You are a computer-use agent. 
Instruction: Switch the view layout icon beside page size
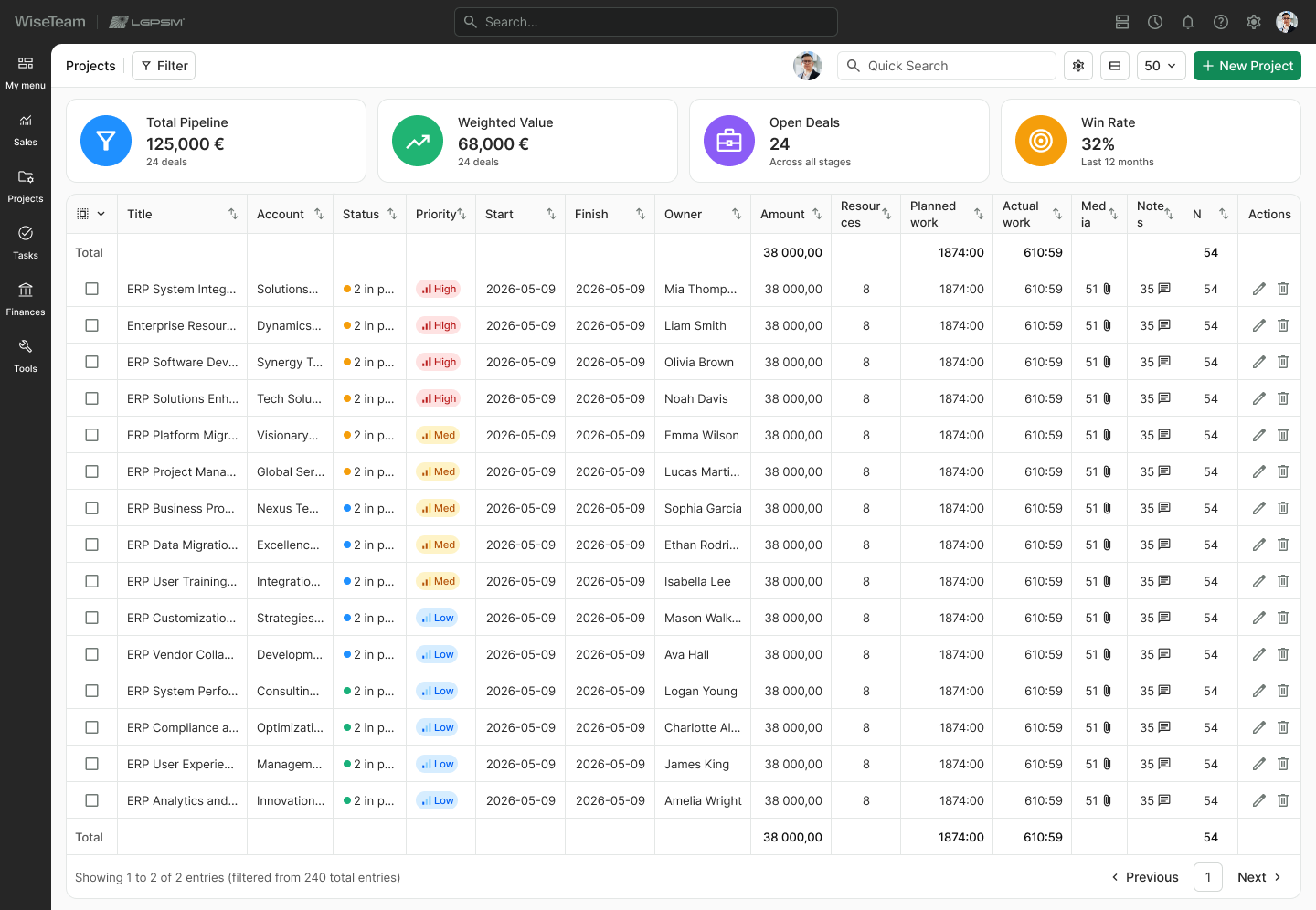[1115, 66]
